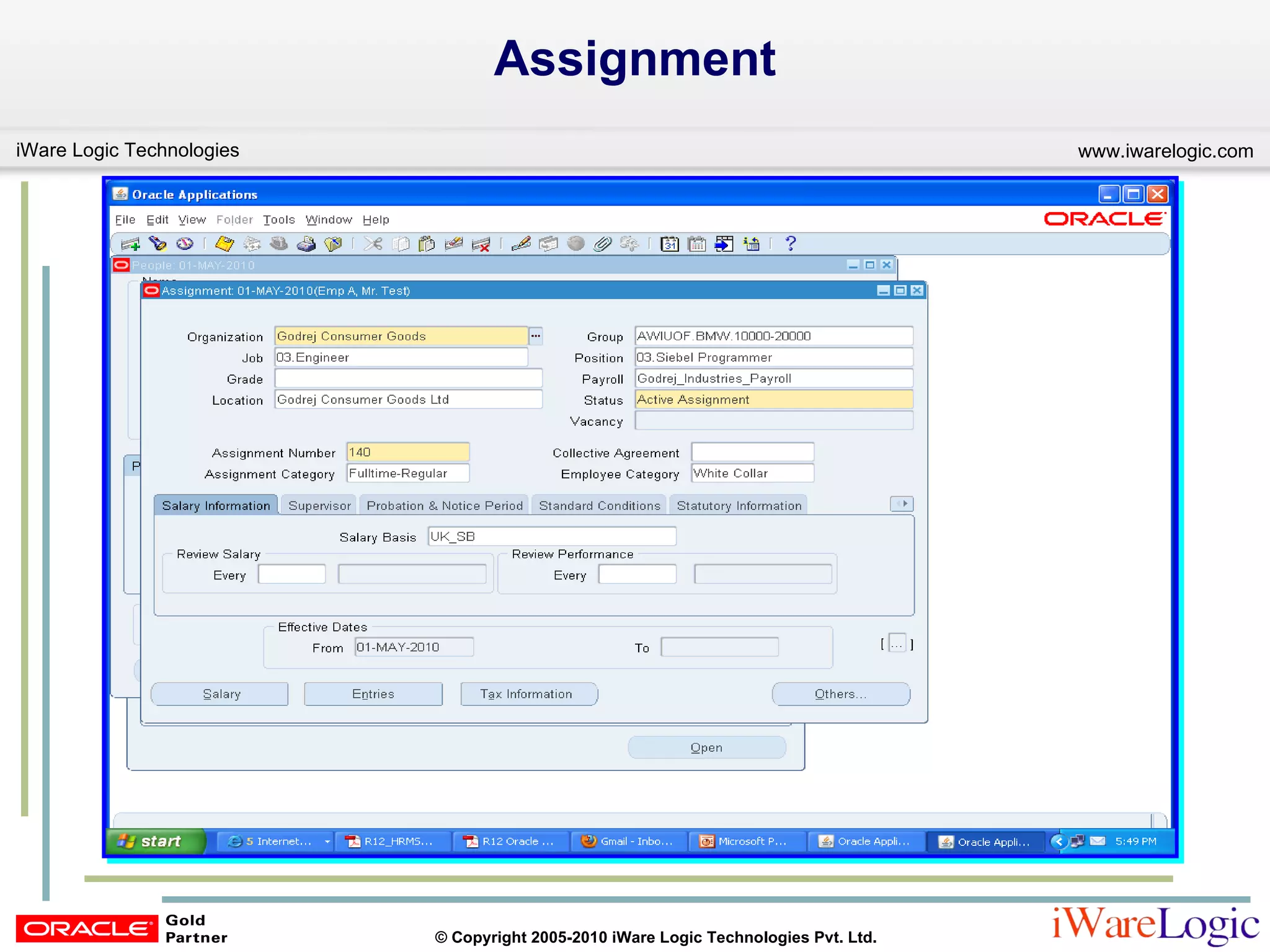
Task: Save with the yellow floppy disk icon
Action: pos(224,244)
